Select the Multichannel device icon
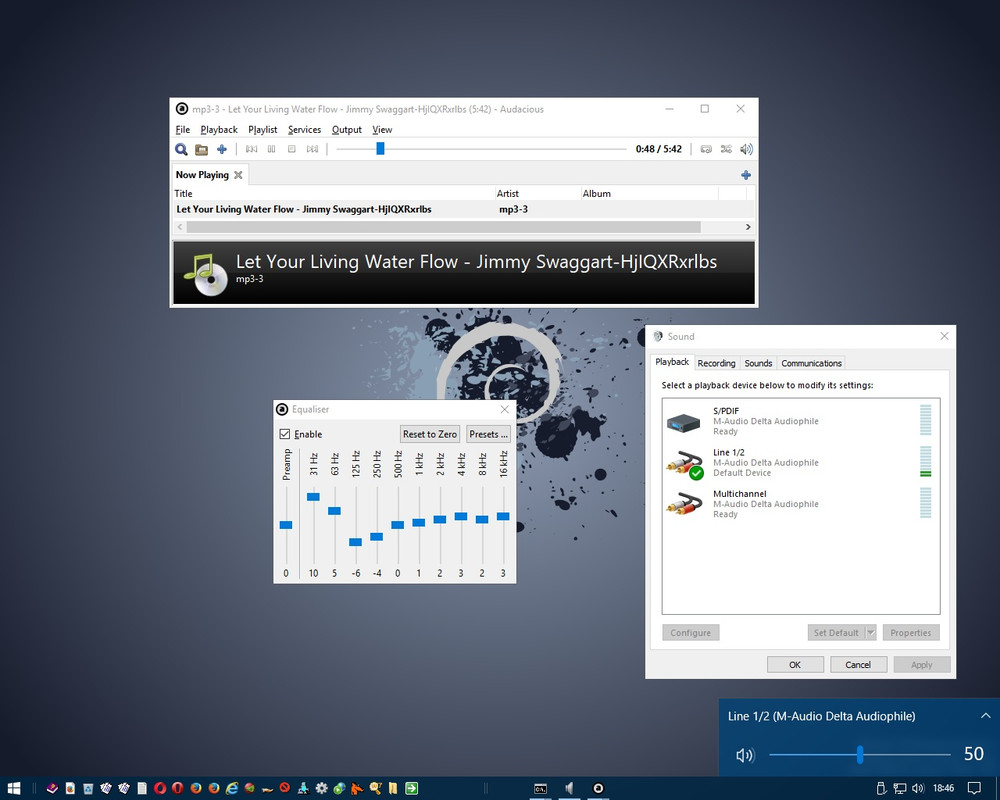The image size is (1000, 800). tap(684, 504)
